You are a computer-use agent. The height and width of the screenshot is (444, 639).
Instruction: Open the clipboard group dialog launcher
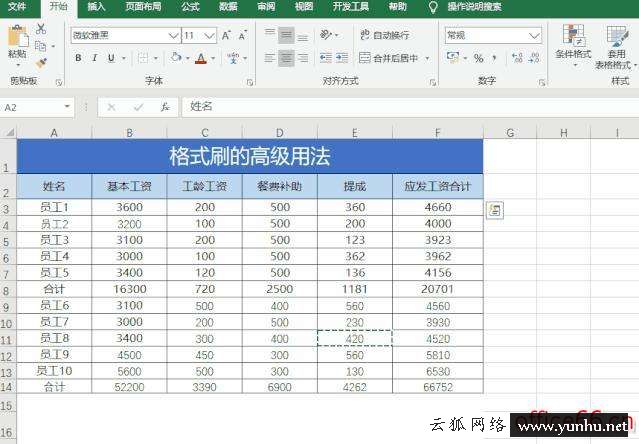click(x=59, y=83)
